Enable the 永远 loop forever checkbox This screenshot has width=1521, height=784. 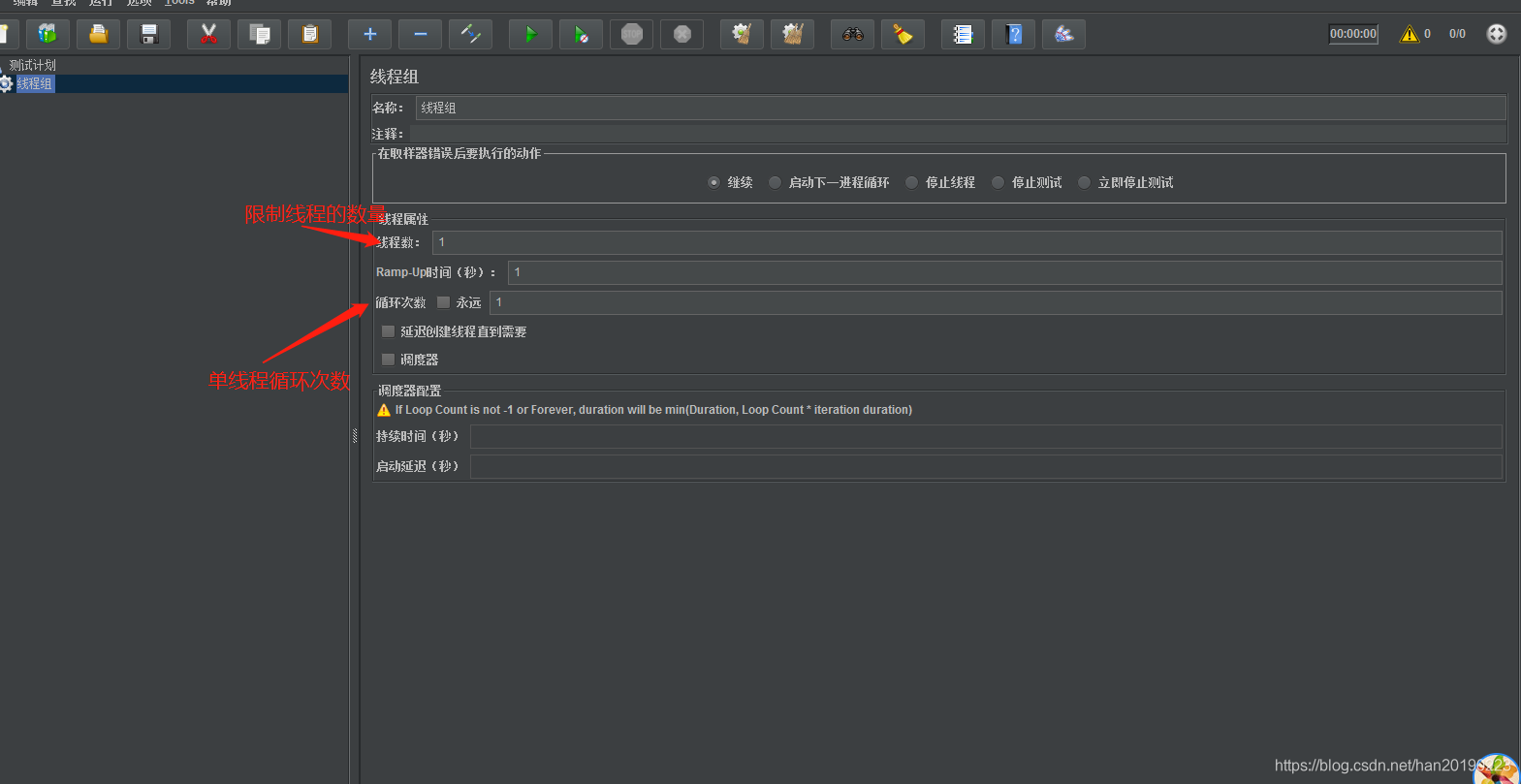(x=443, y=302)
